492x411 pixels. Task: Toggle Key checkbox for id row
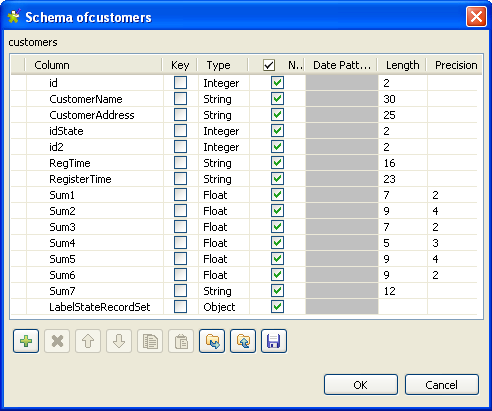click(180, 83)
